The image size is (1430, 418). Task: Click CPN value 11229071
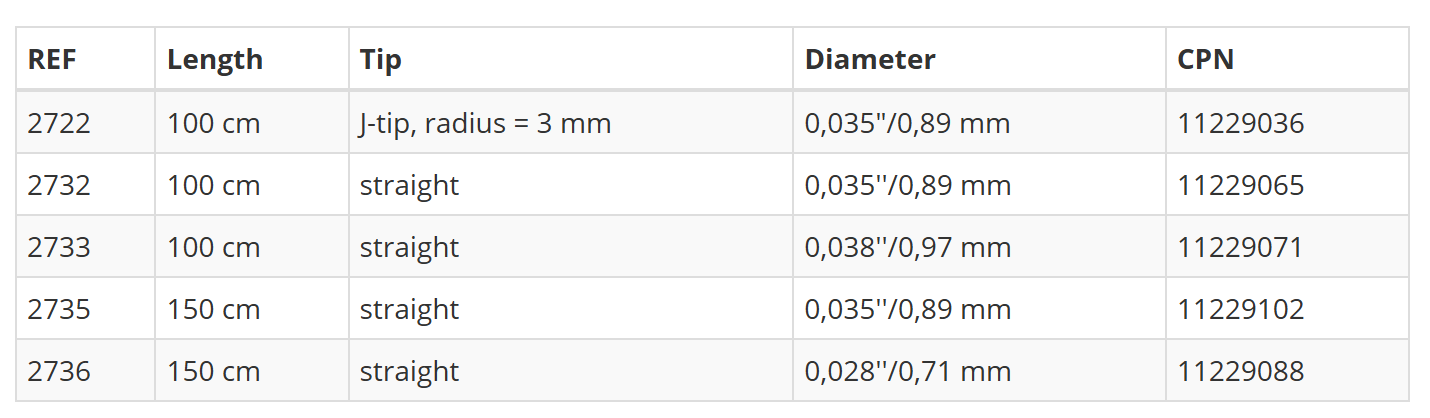(1241, 248)
